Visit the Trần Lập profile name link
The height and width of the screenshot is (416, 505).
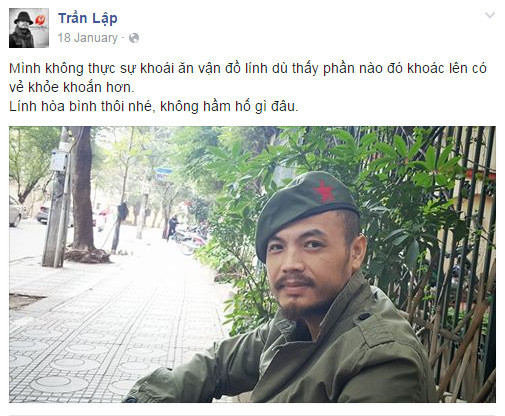coord(88,18)
